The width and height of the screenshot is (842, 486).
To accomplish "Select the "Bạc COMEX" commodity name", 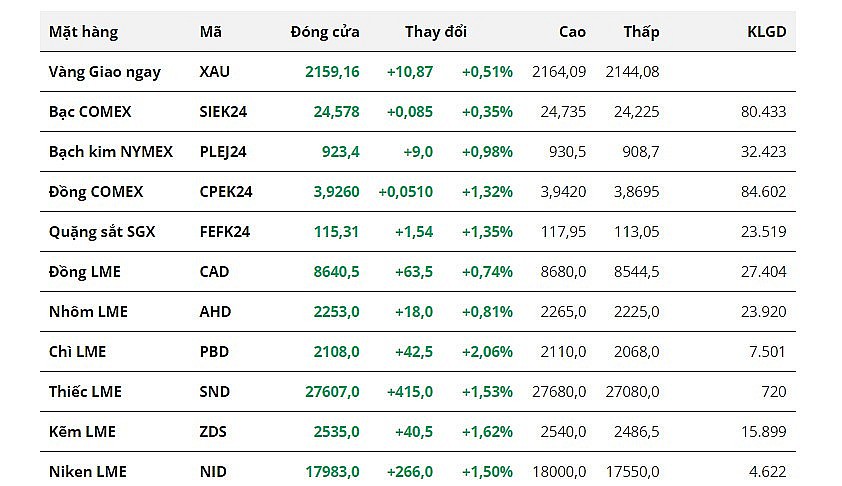I will tap(90, 112).
